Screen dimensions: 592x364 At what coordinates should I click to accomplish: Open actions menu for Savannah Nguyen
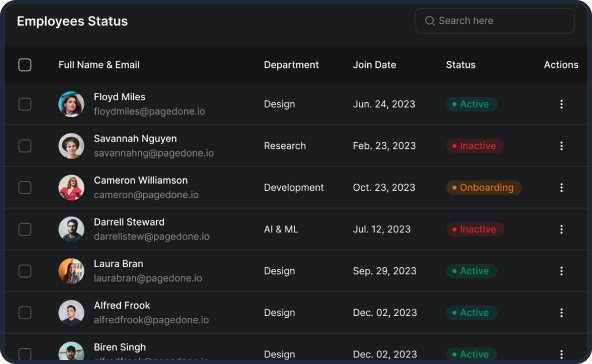pyautogui.click(x=561, y=146)
